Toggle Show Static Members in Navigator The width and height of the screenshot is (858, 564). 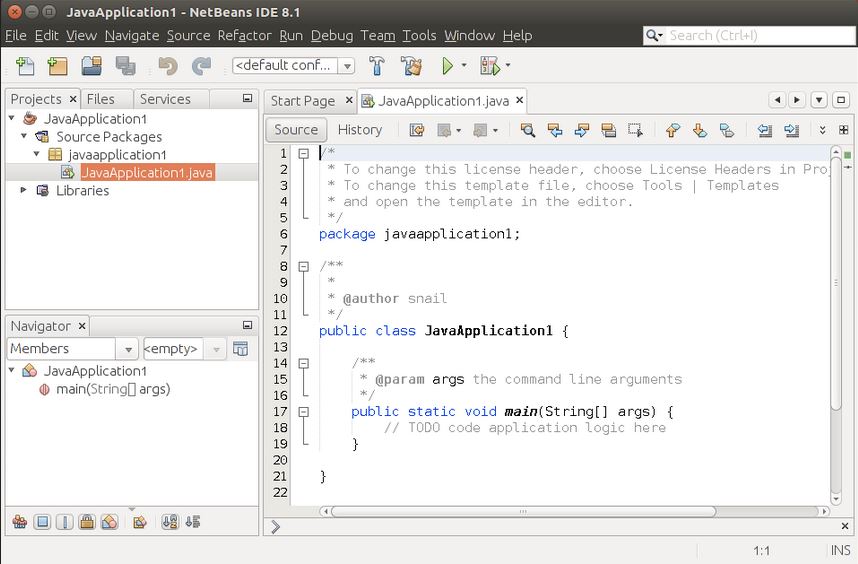click(65, 522)
